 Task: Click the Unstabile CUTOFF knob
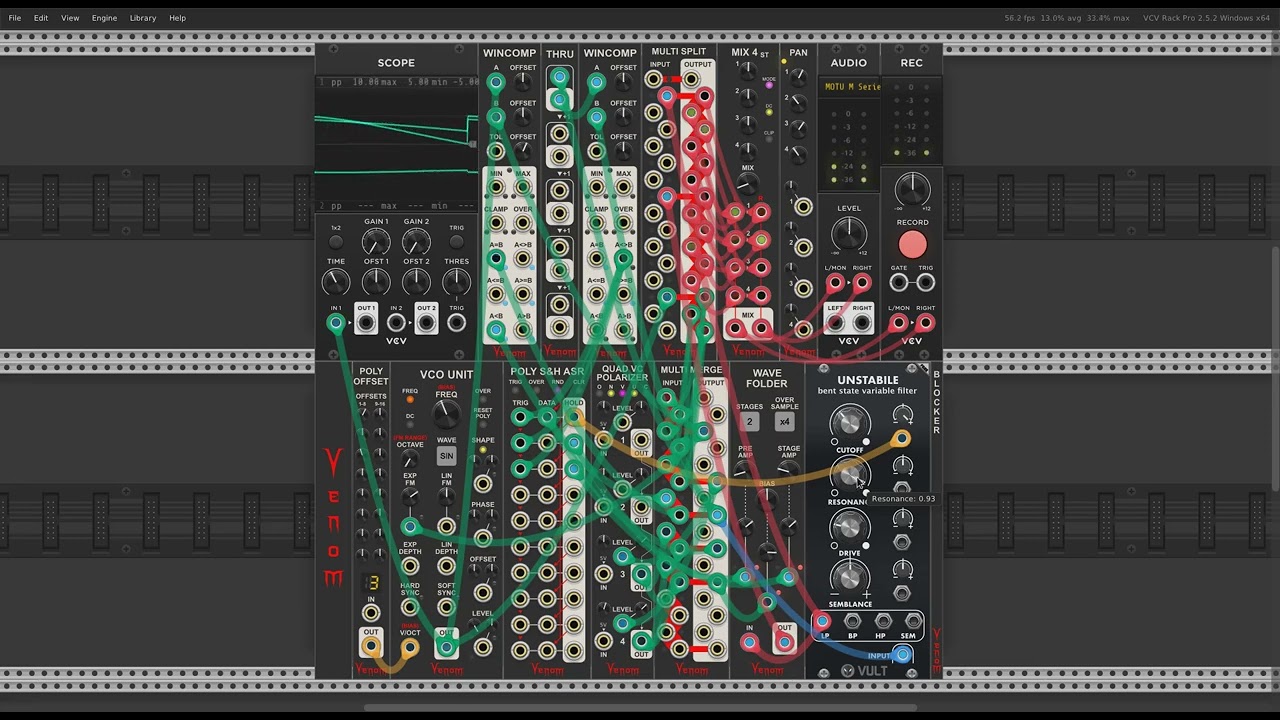point(849,423)
